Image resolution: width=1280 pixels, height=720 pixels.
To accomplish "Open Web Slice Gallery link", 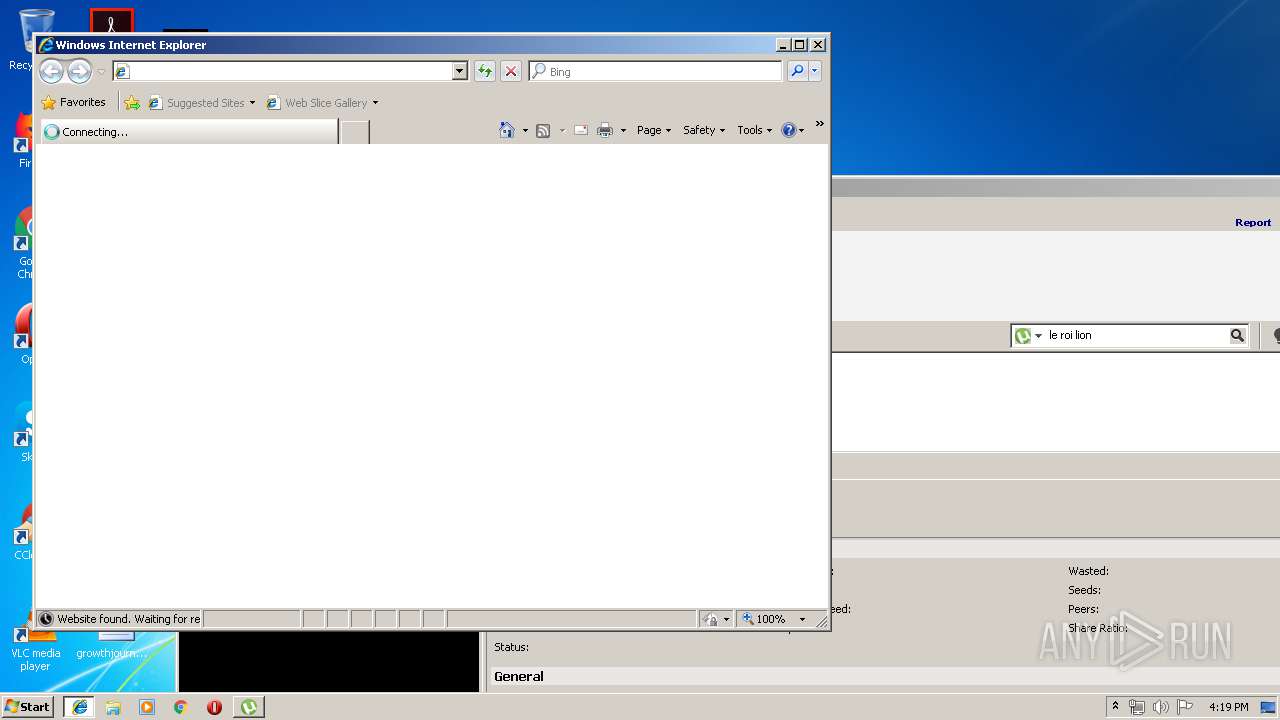I will coord(322,102).
